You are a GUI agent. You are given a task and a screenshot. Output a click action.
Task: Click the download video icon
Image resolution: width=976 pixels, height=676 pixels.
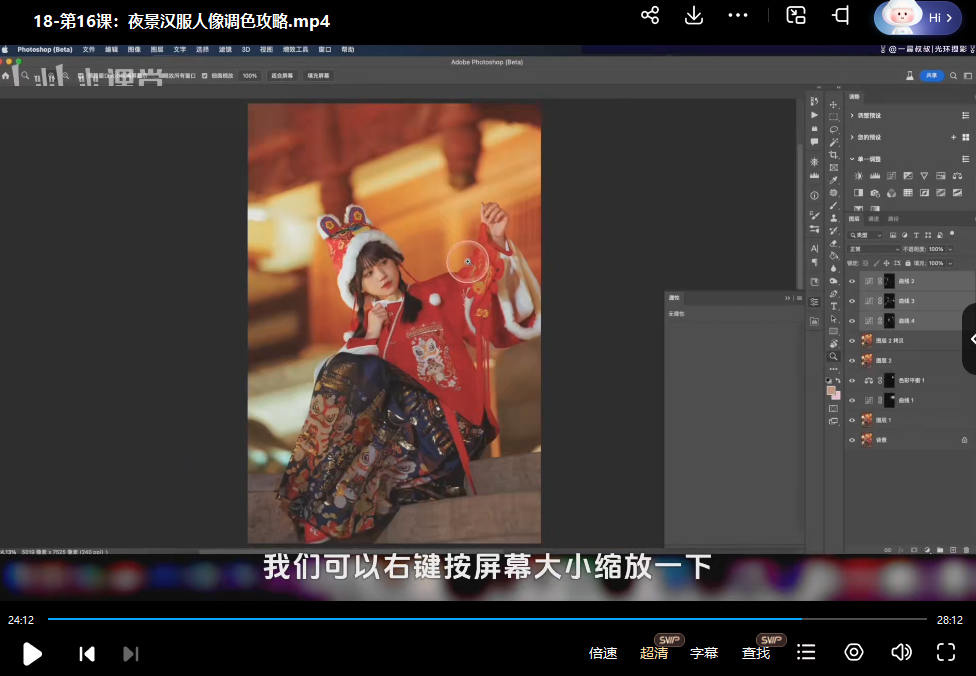tap(694, 15)
